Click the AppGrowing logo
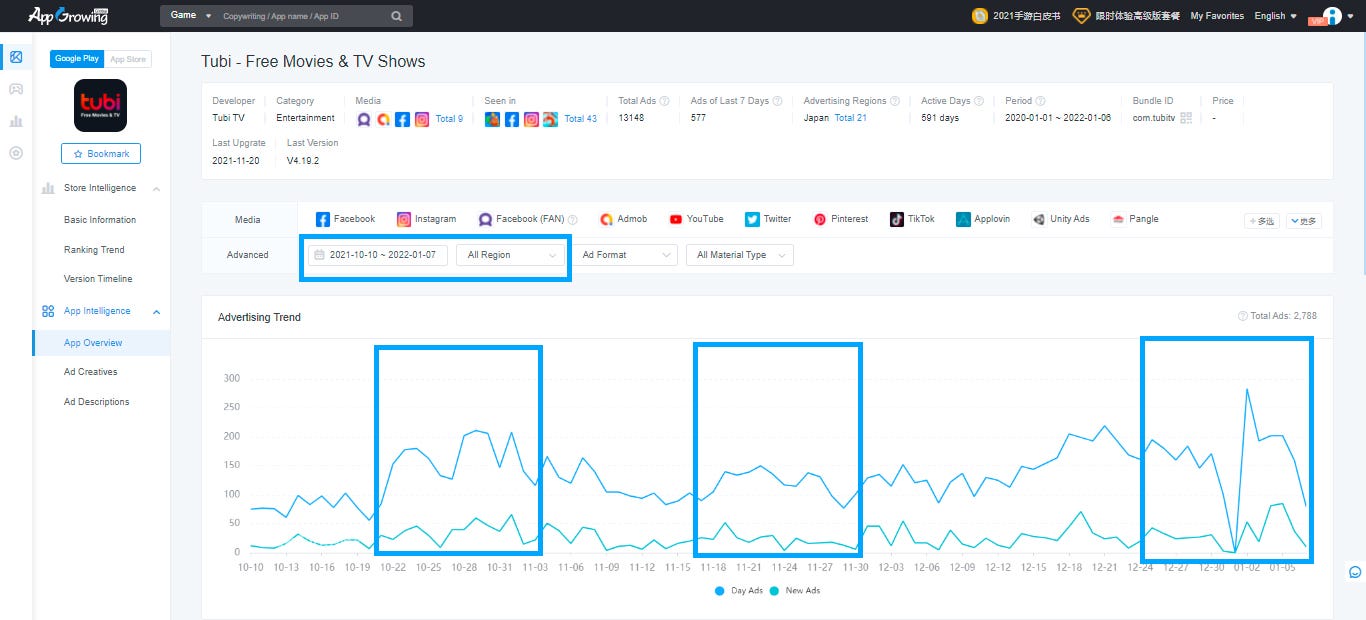 68,16
